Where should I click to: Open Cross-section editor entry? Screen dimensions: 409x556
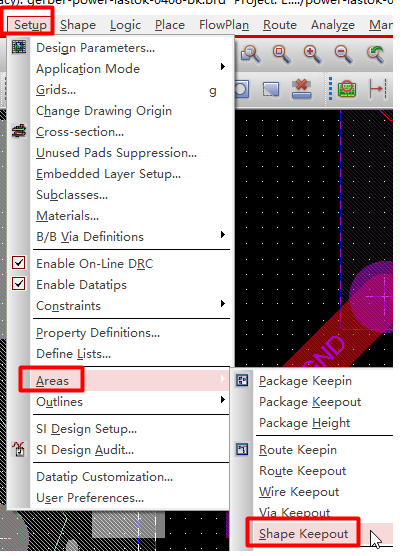(80, 132)
